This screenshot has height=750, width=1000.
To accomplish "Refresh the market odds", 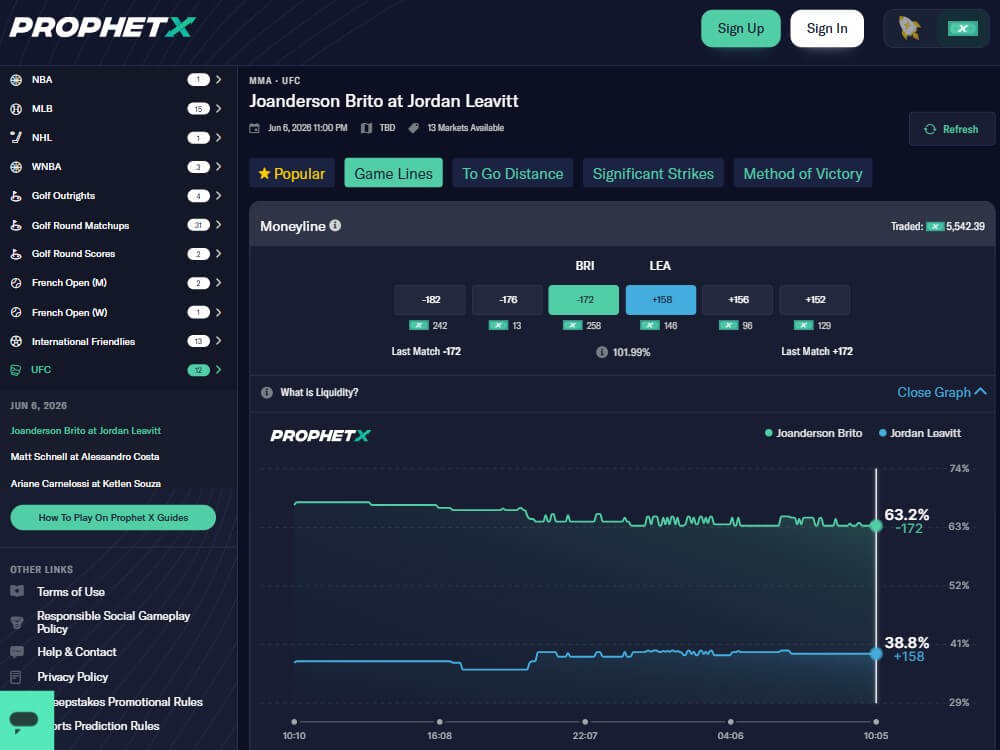I will 952,129.
